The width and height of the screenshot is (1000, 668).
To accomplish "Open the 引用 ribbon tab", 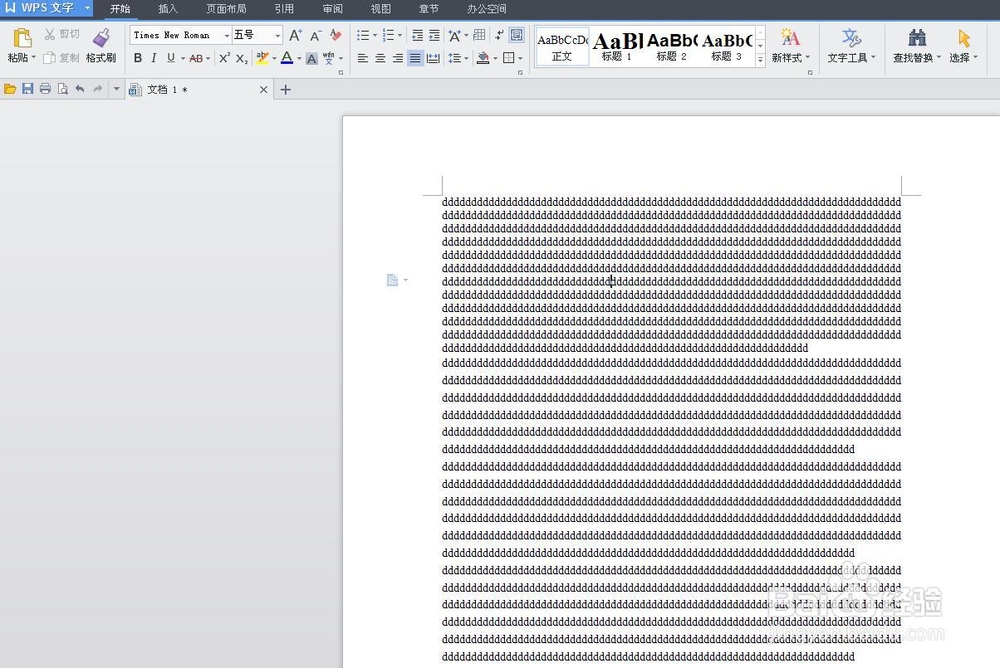I will point(284,9).
